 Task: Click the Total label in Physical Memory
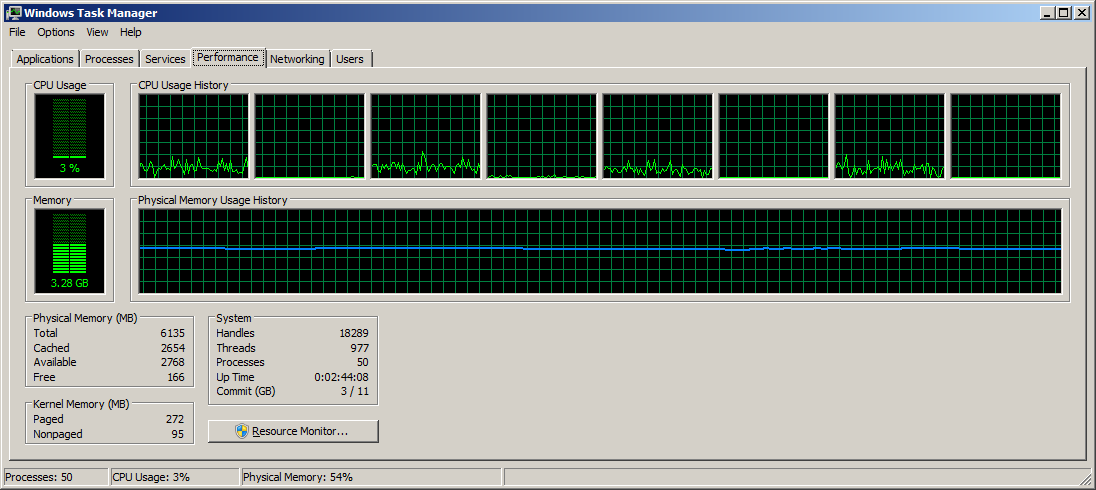(x=45, y=333)
